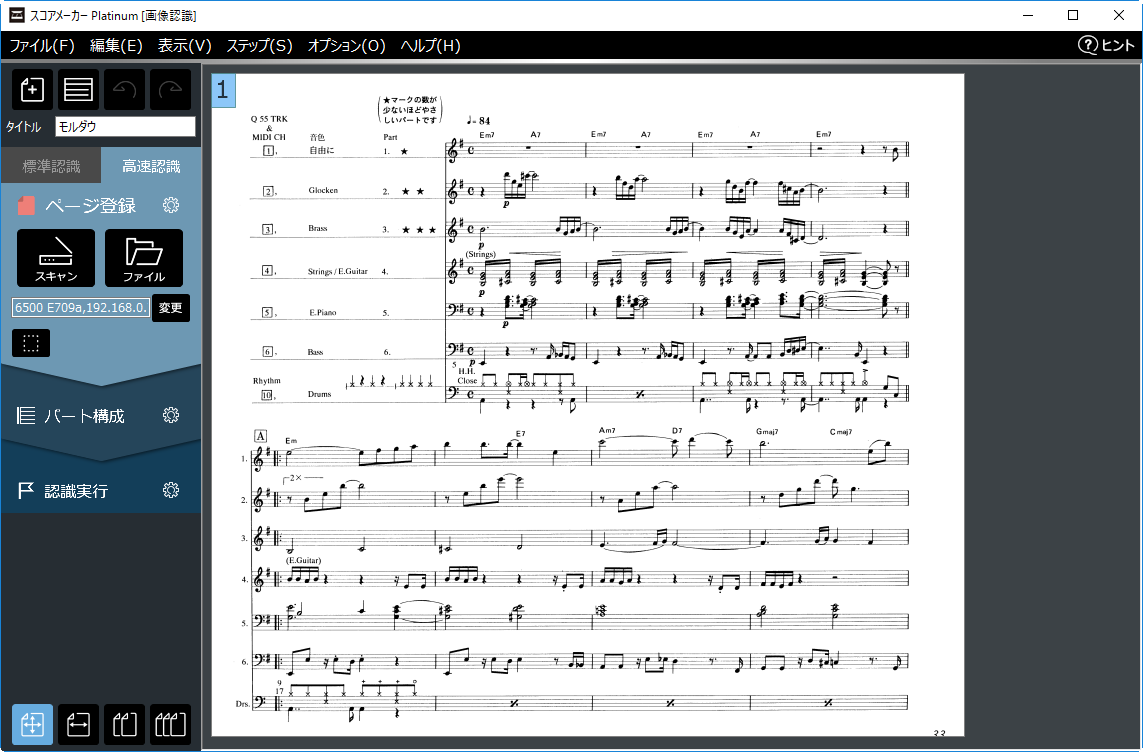The width and height of the screenshot is (1143, 752).
Task: Open settings gear beside 認識実行
Action: [x=171, y=490]
